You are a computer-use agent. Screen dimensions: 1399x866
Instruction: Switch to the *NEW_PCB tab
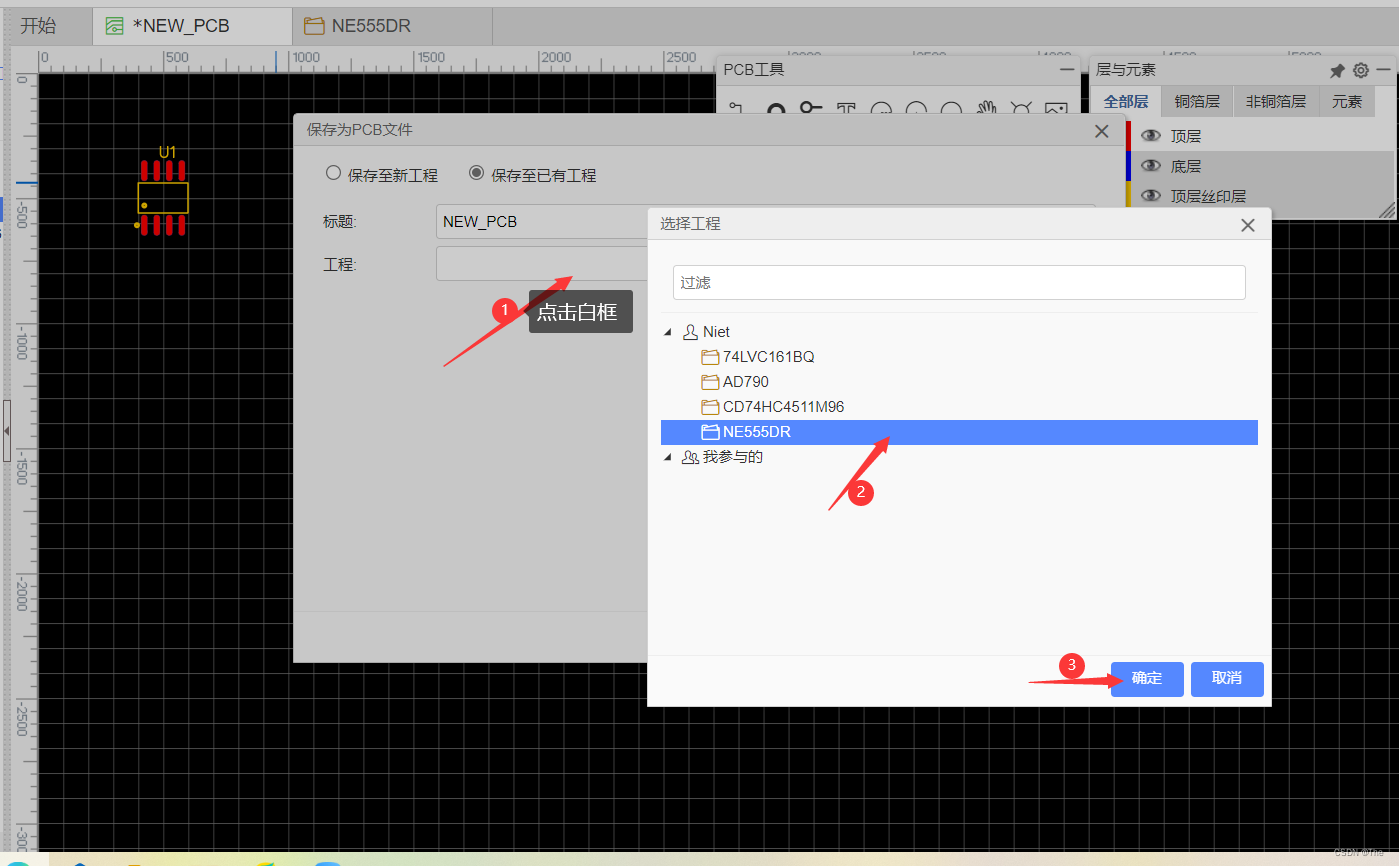191,26
